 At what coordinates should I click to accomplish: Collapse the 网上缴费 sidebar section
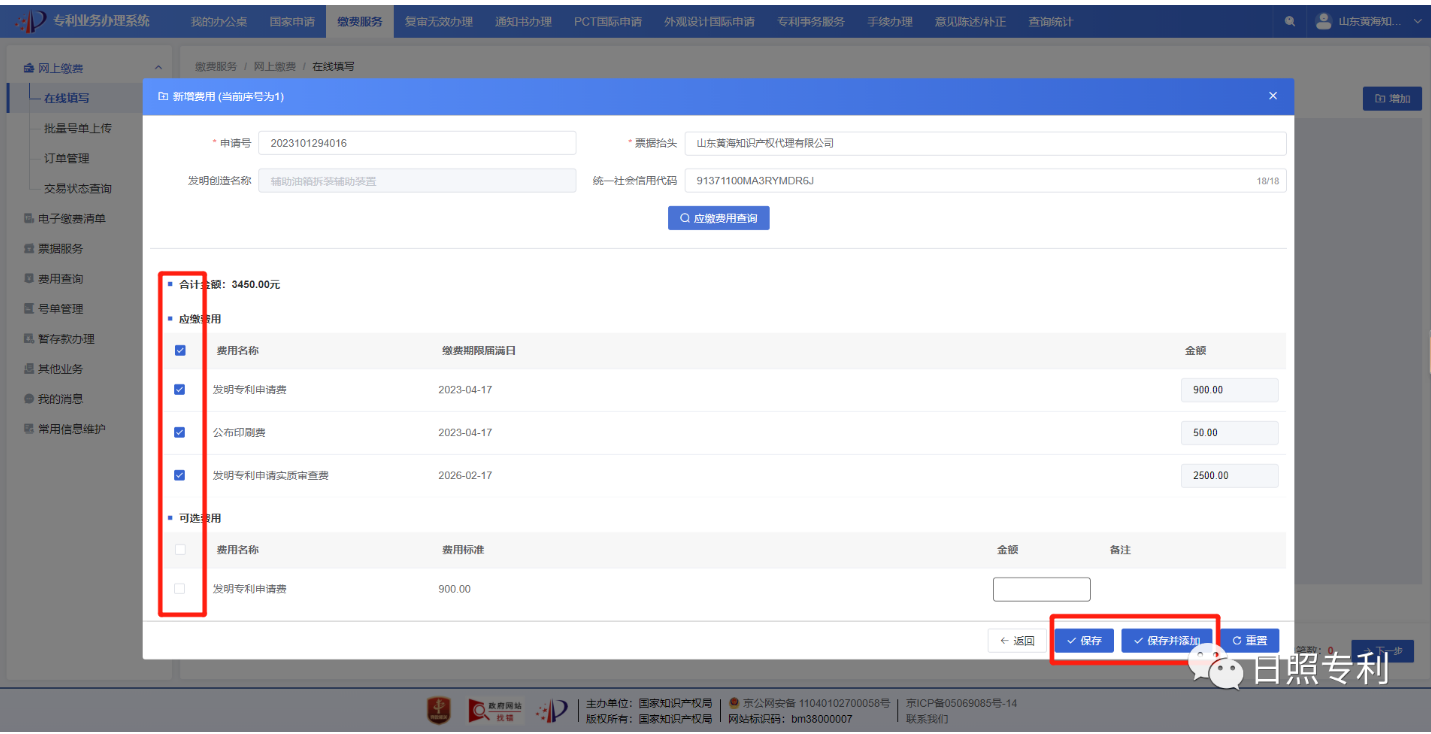click(x=158, y=68)
